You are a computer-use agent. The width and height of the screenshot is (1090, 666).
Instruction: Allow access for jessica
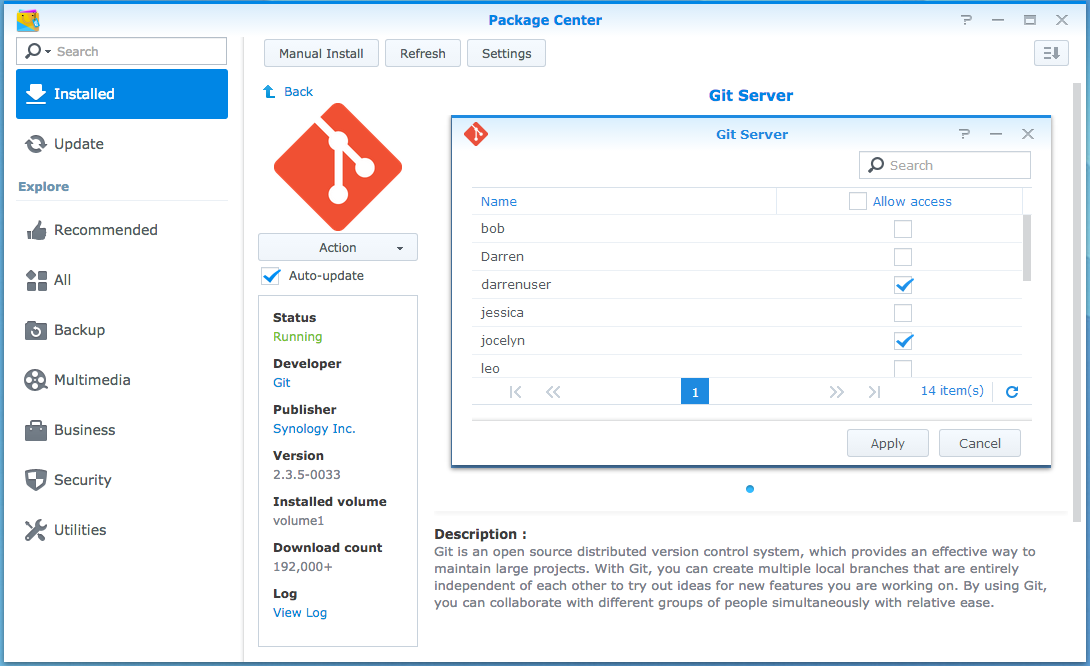coord(903,313)
